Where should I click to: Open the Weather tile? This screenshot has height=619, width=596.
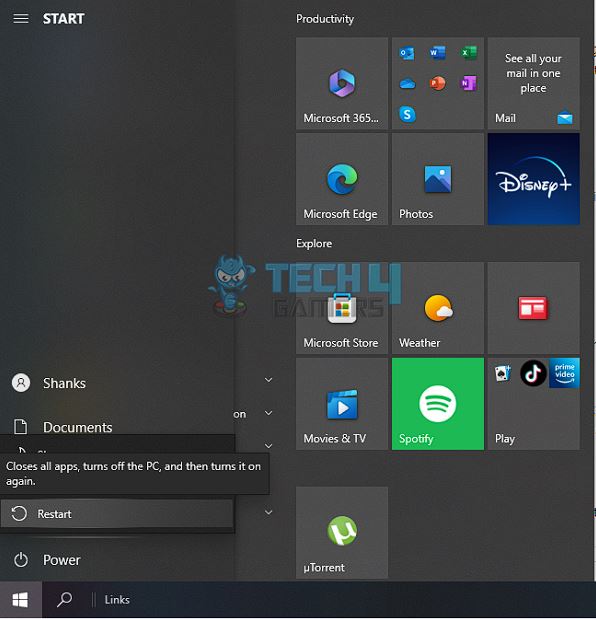[x=438, y=308]
